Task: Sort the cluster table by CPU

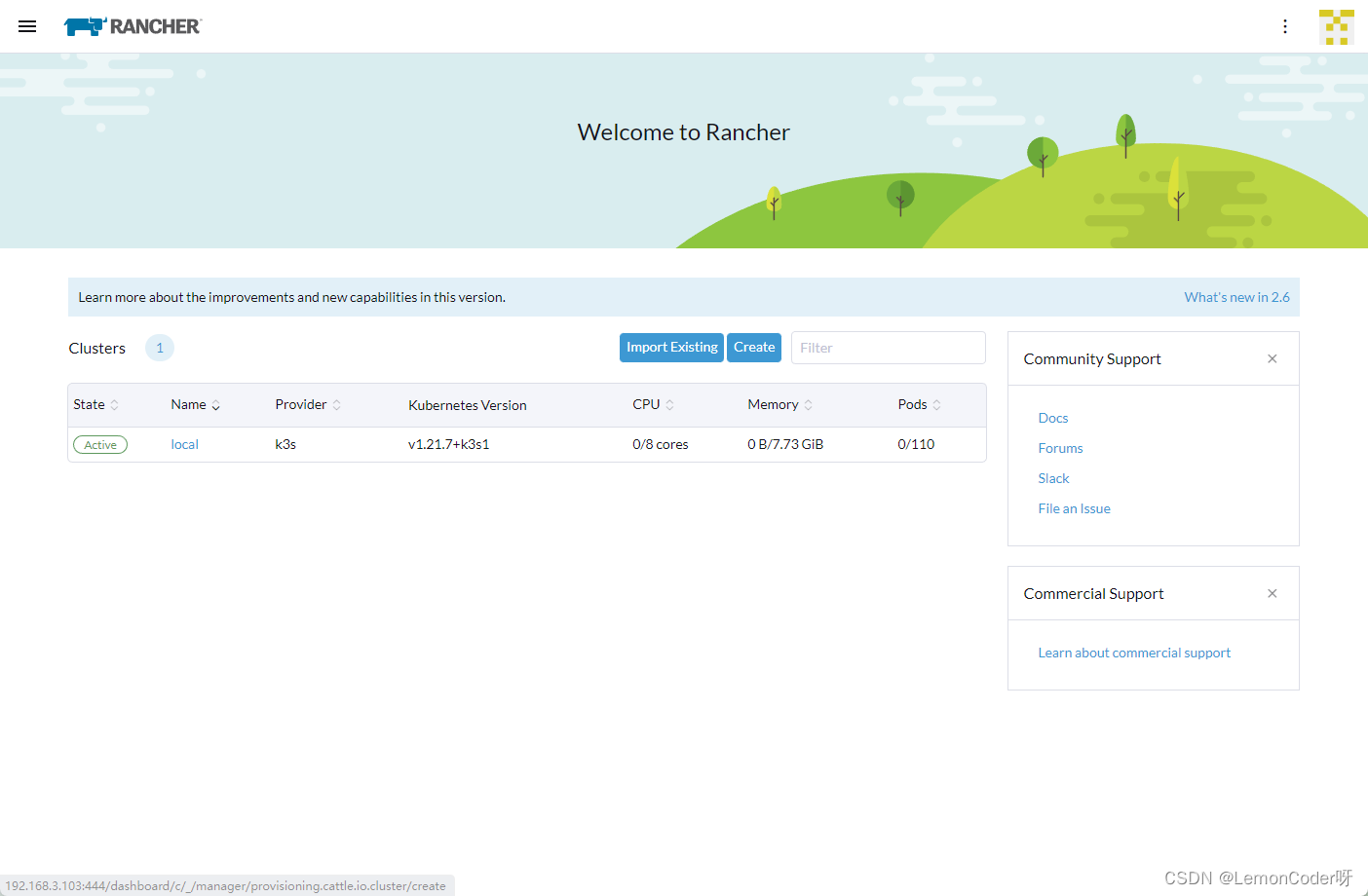Action: point(653,404)
